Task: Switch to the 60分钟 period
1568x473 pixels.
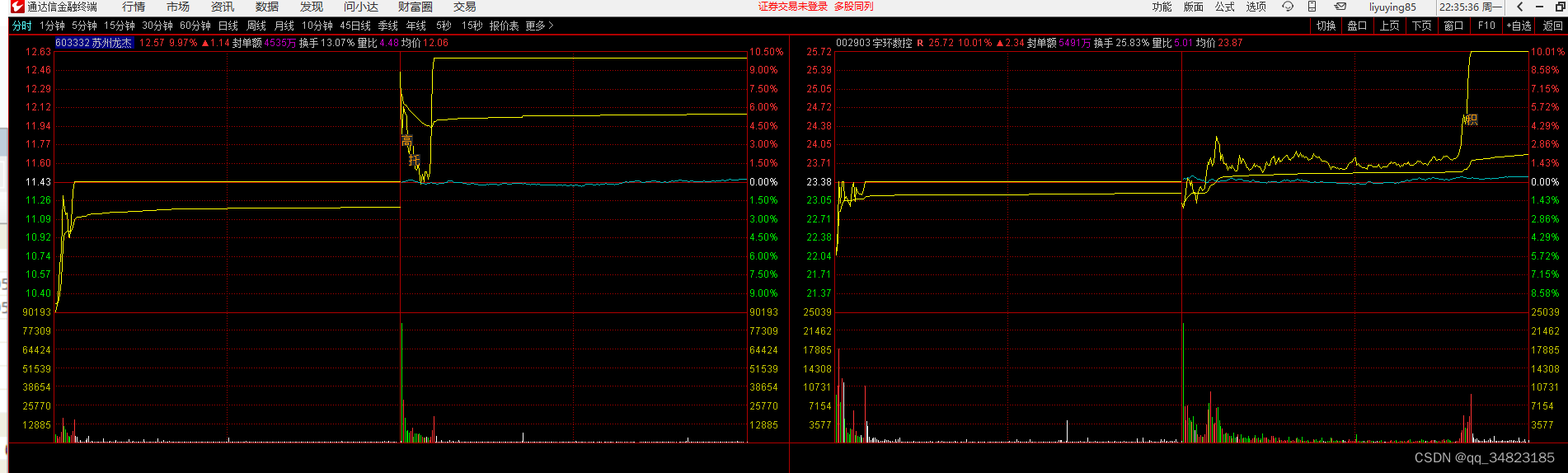Action: click(x=195, y=26)
